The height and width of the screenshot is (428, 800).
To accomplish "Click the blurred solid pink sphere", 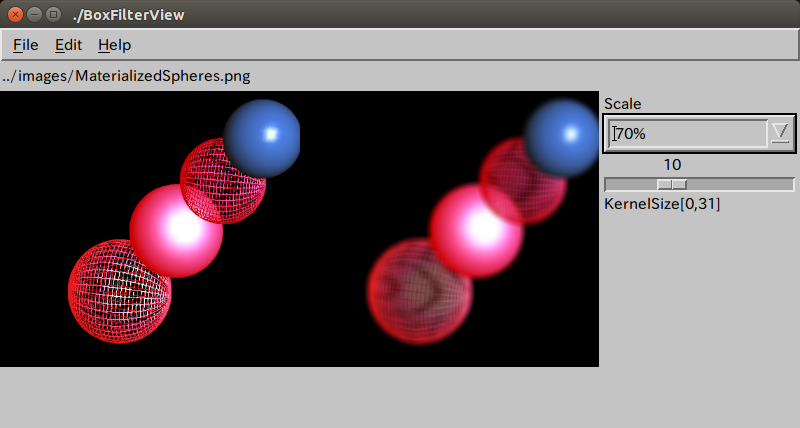I will [476, 231].
